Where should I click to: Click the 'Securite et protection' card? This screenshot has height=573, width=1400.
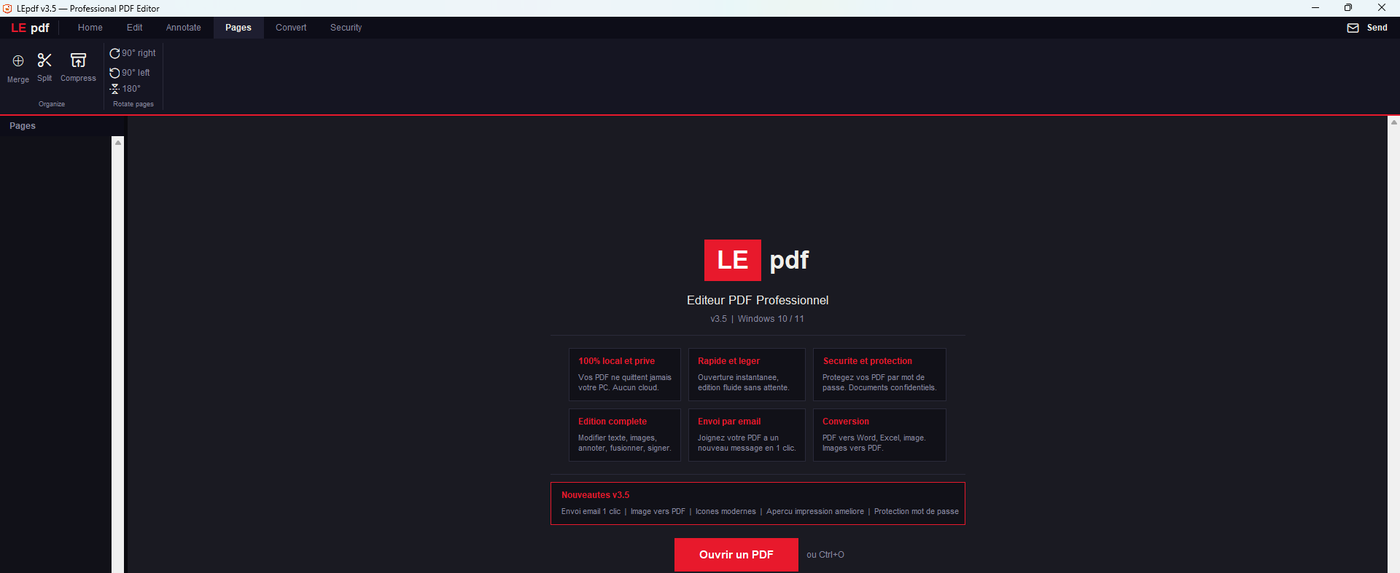(879, 374)
